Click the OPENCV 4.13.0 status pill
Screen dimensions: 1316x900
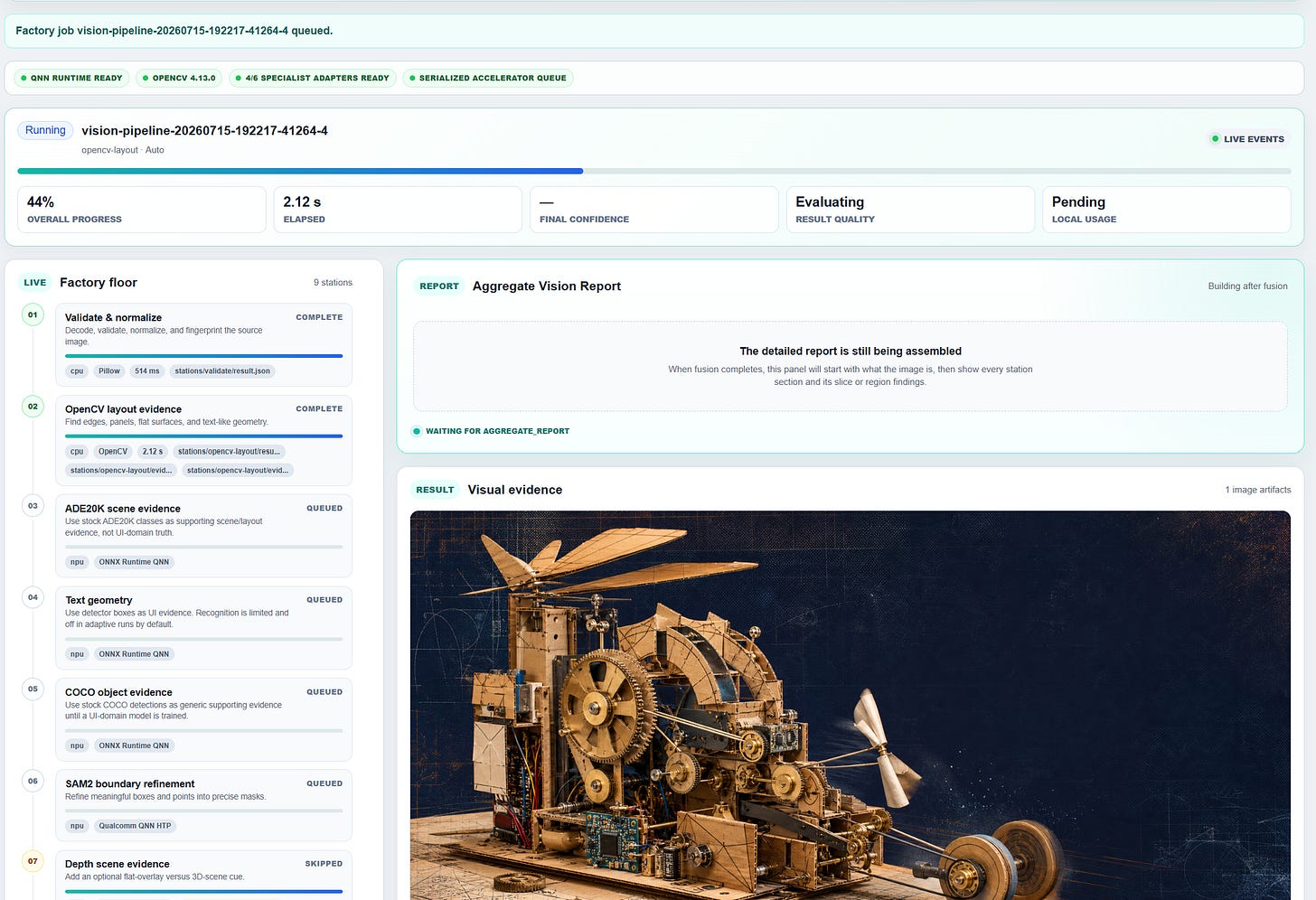(x=179, y=78)
